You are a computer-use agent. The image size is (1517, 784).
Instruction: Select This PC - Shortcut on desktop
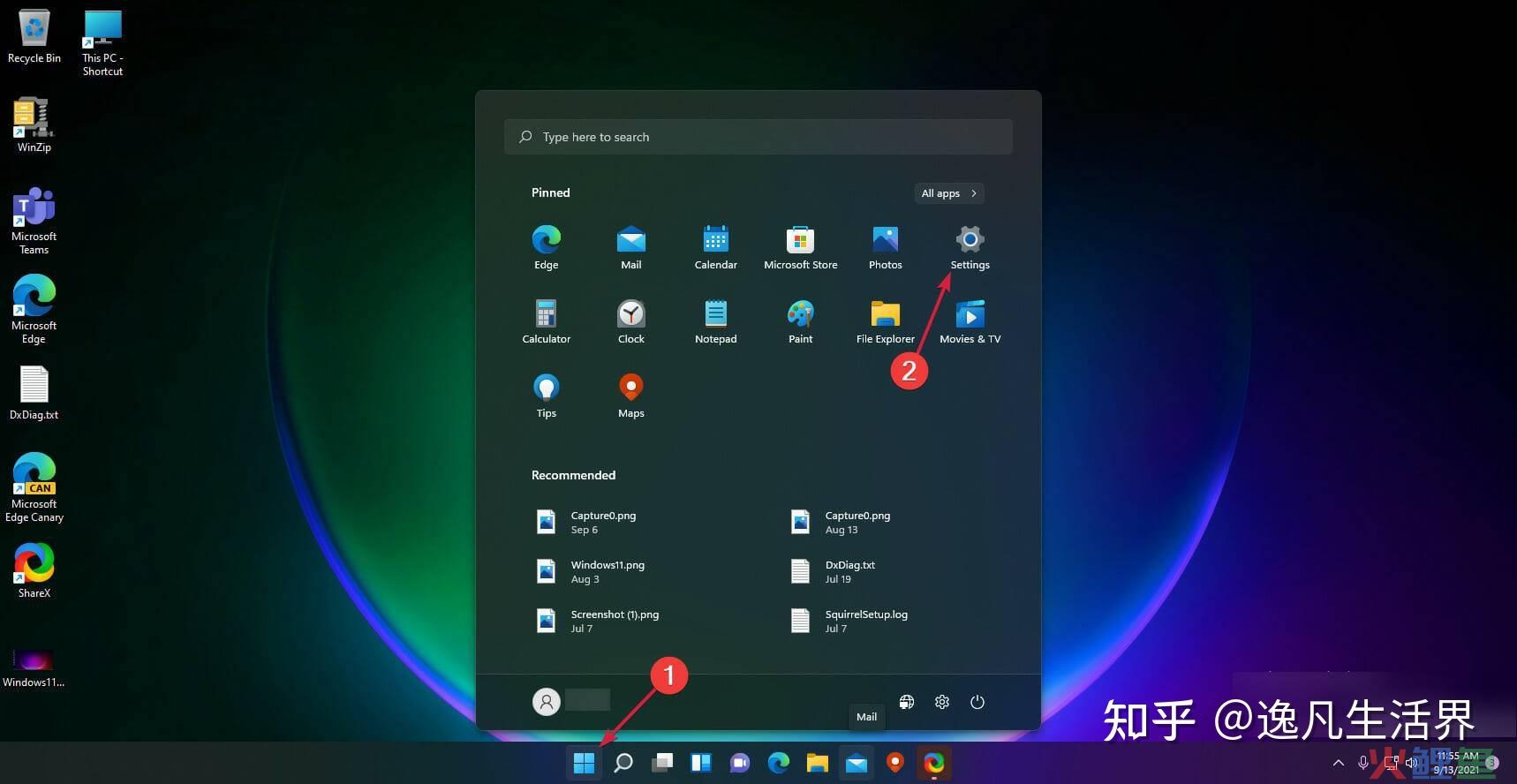[x=102, y=43]
